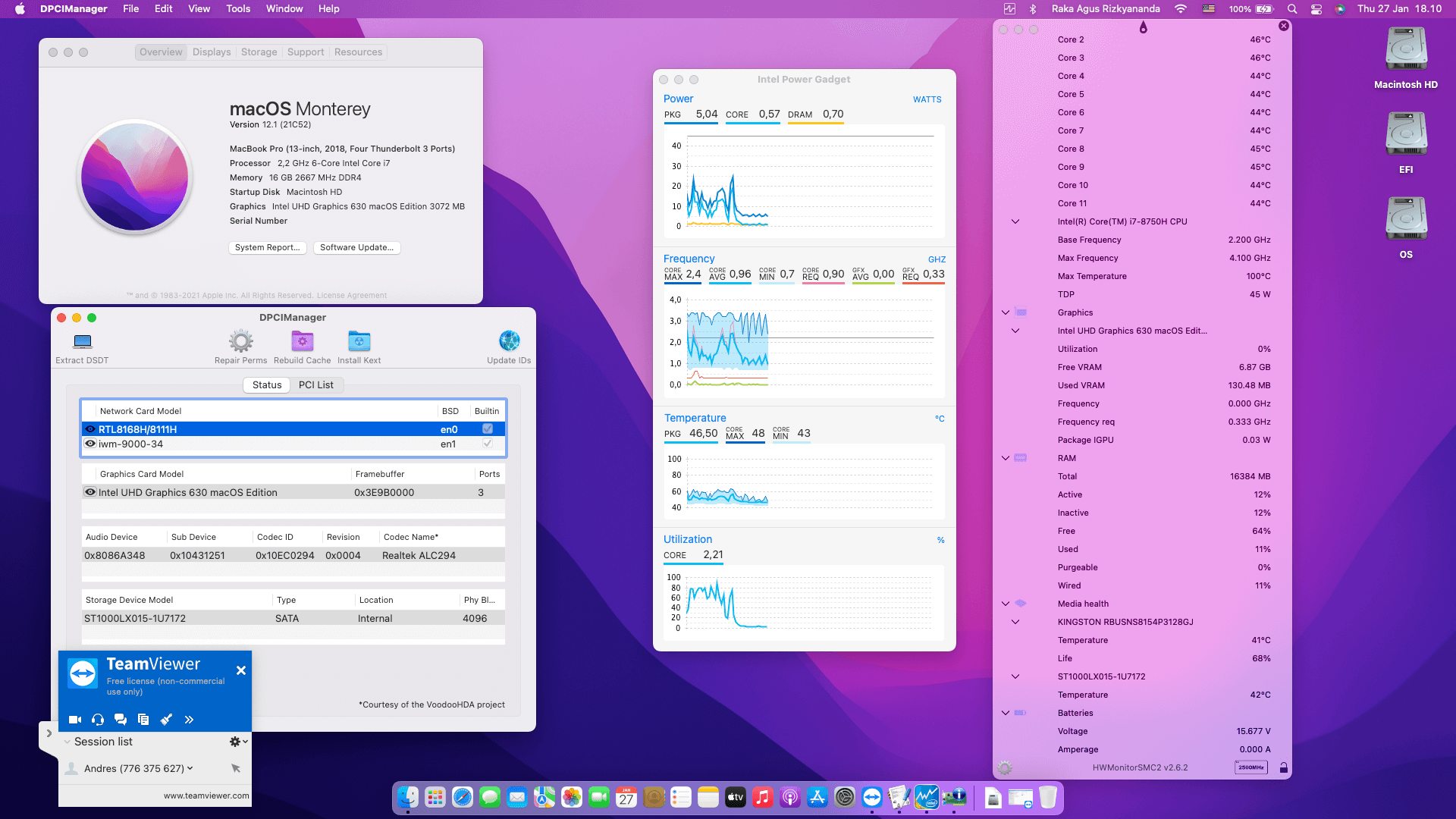This screenshot has width=1456, height=819.
Task: Click the 2500MHz indicator in HWMonitor
Action: point(1250,767)
